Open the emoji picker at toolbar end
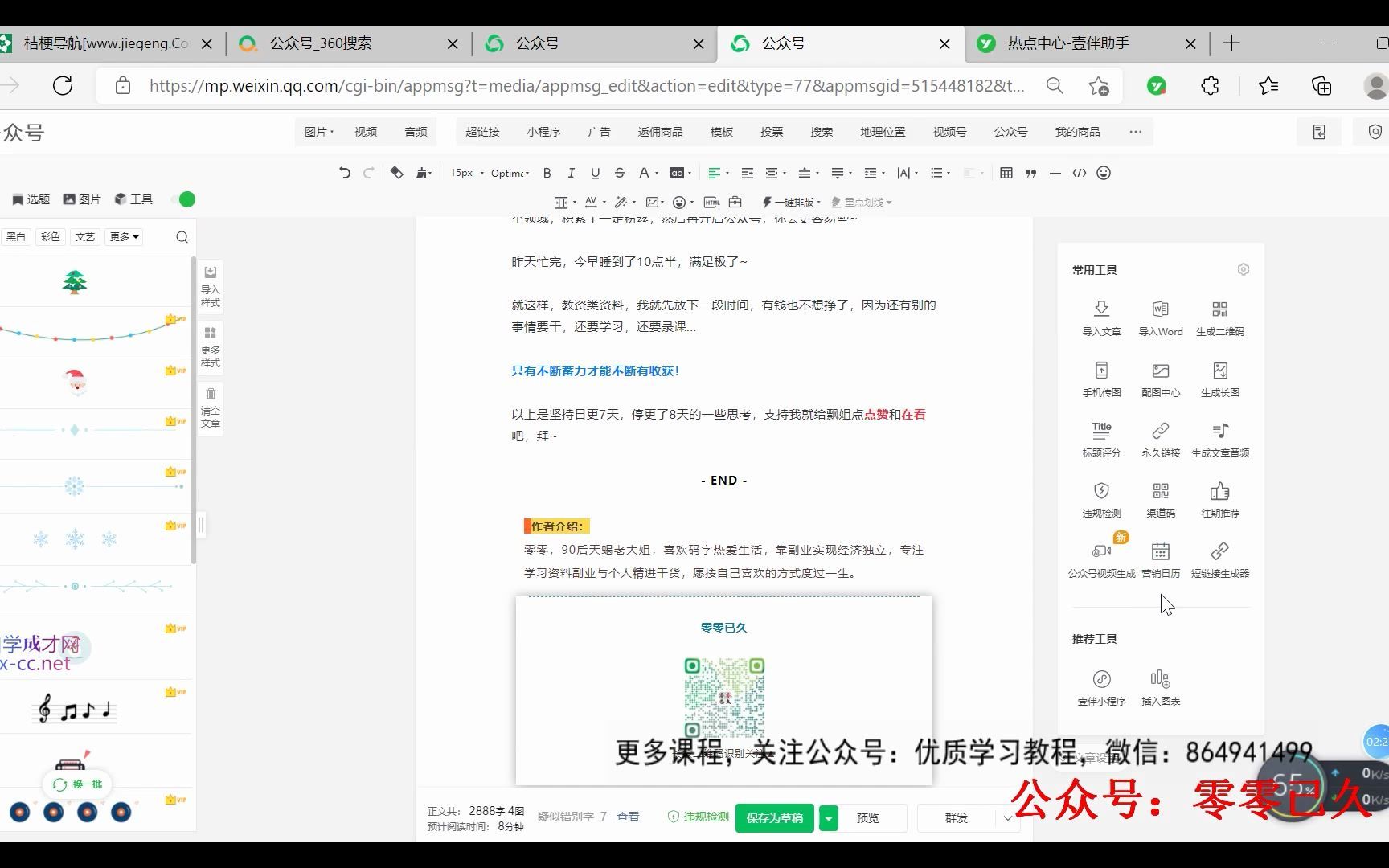The height and width of the screenshot is (868, 1389). pos(1104,173)
